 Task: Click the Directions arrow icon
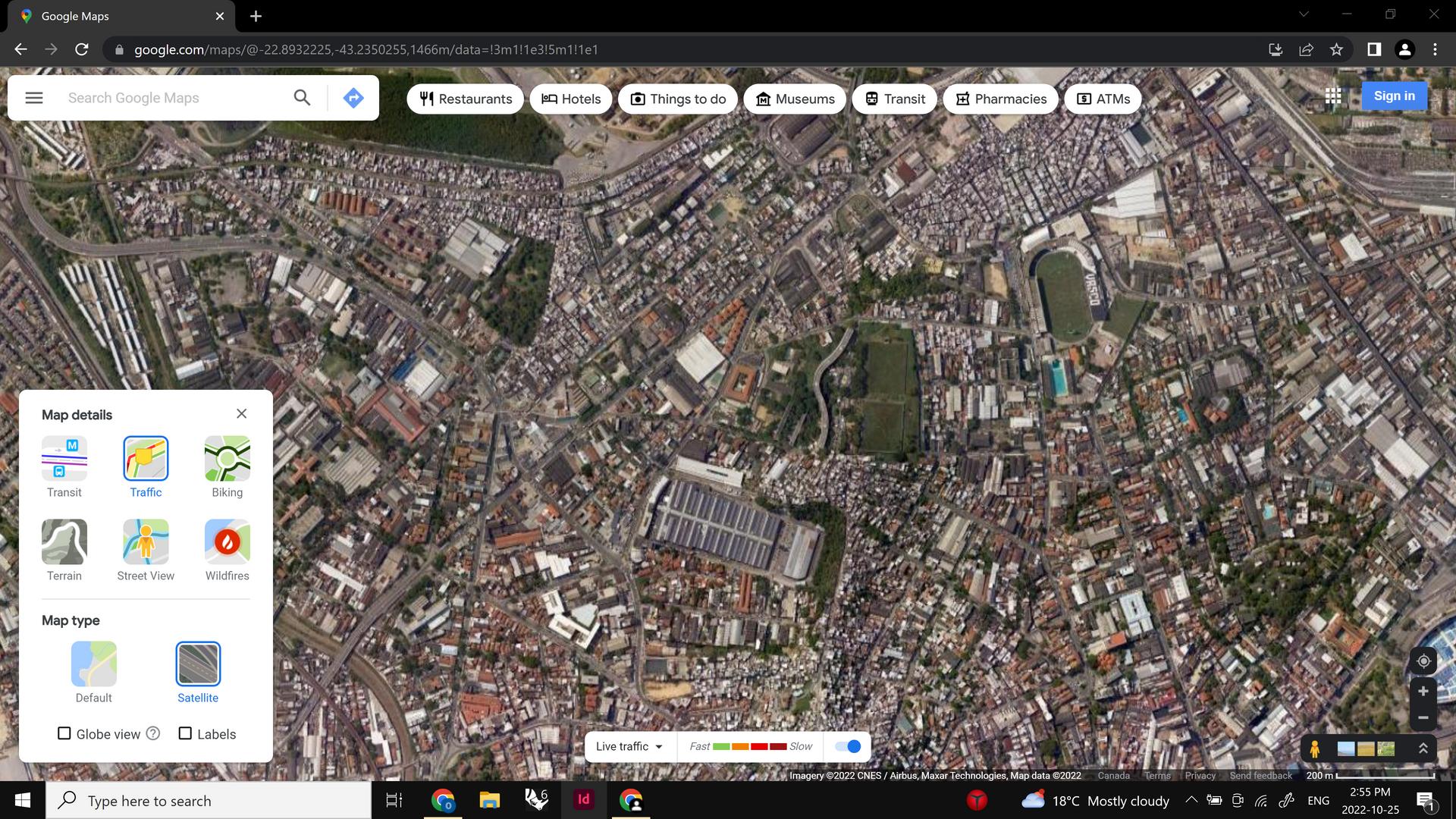[353, 98]
